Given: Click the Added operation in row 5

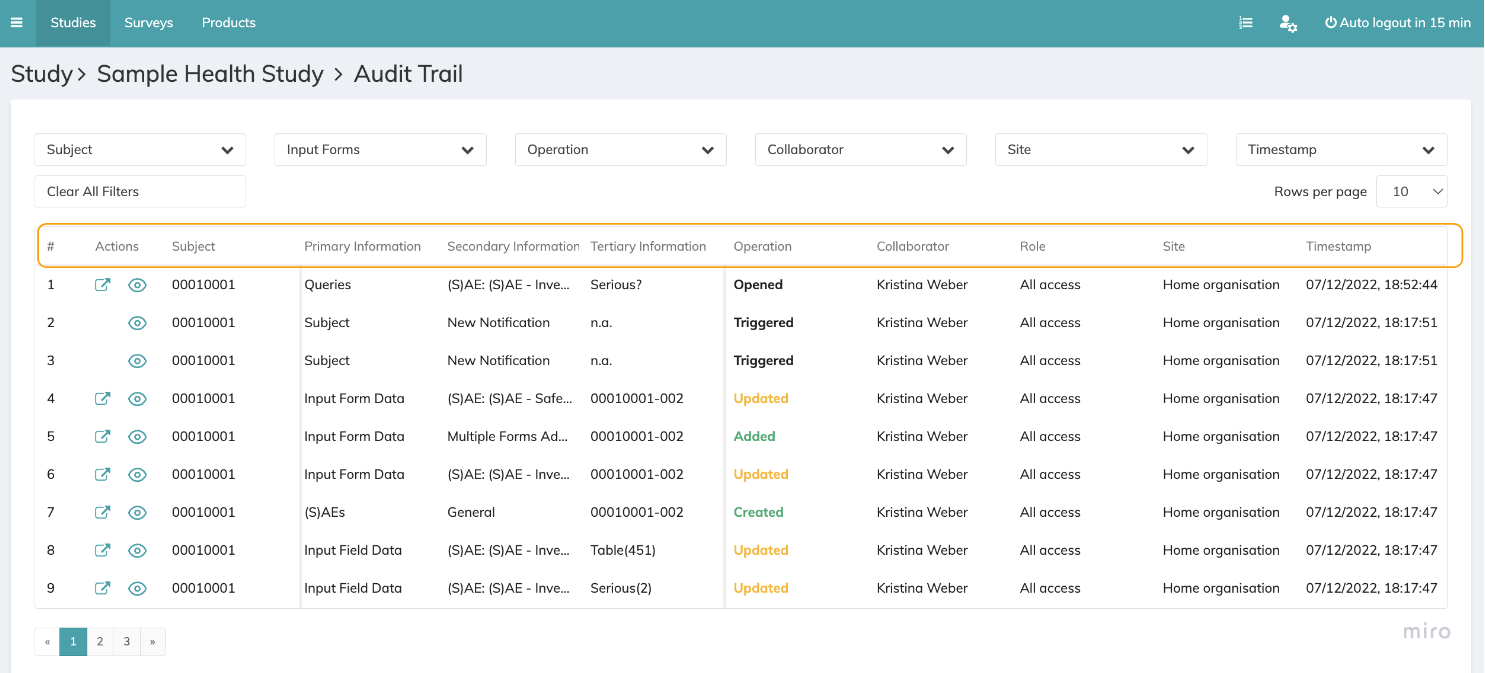Looking at the screenshot, I should (x=755, y=437).
